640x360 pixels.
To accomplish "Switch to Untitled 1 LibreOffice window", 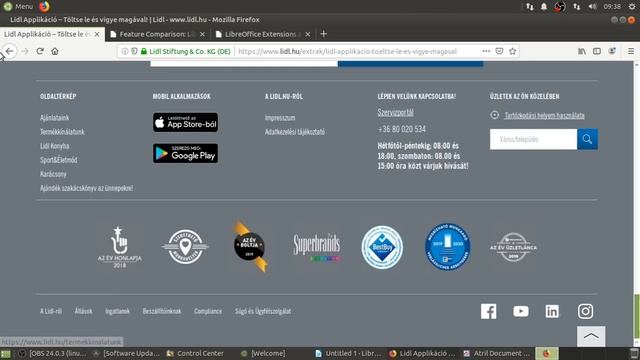I will pyautogui.click(x=348, y=353).
